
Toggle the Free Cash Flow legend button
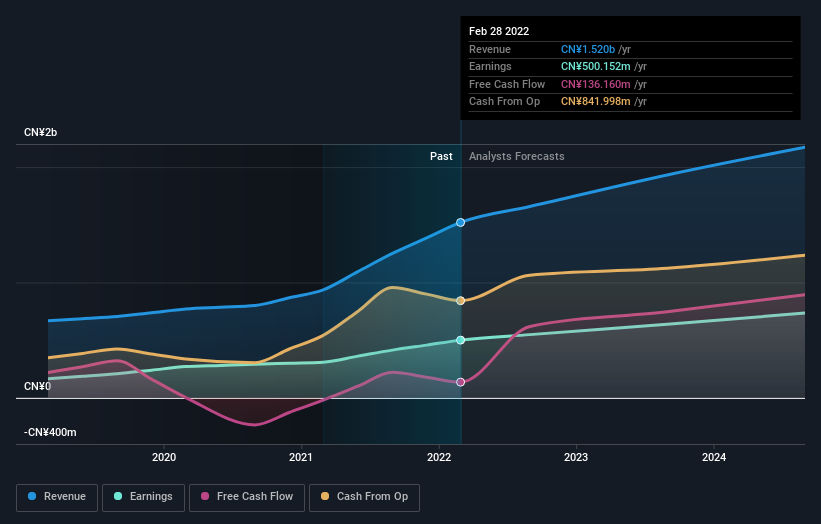pyautogui.click(x=247, y=497)
